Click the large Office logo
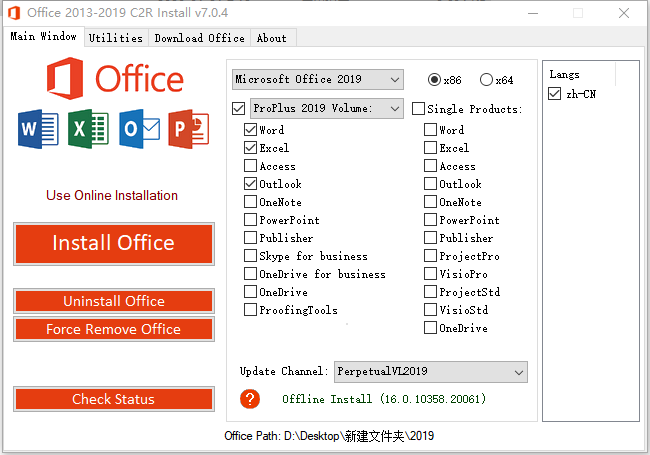 tap(115, 78)
